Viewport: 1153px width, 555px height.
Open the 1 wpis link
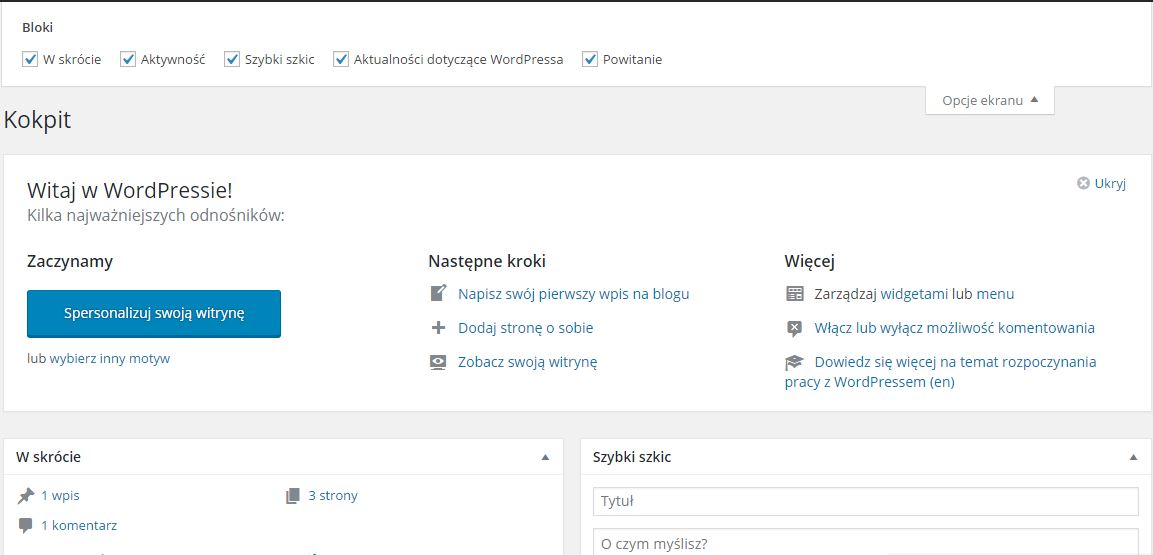pyautogui.click(x=60, y=495)
